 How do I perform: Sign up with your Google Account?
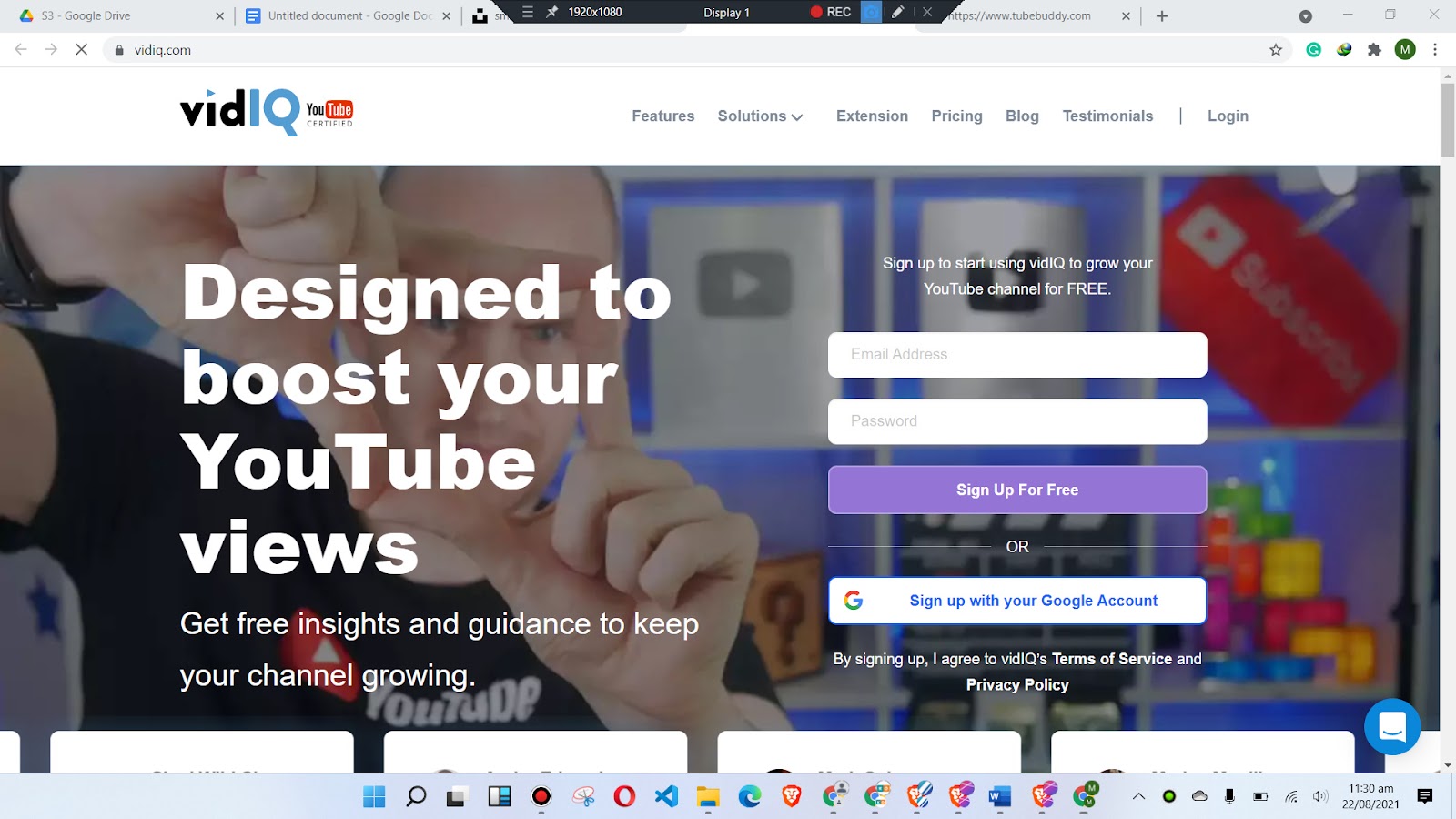(1017, 601)
